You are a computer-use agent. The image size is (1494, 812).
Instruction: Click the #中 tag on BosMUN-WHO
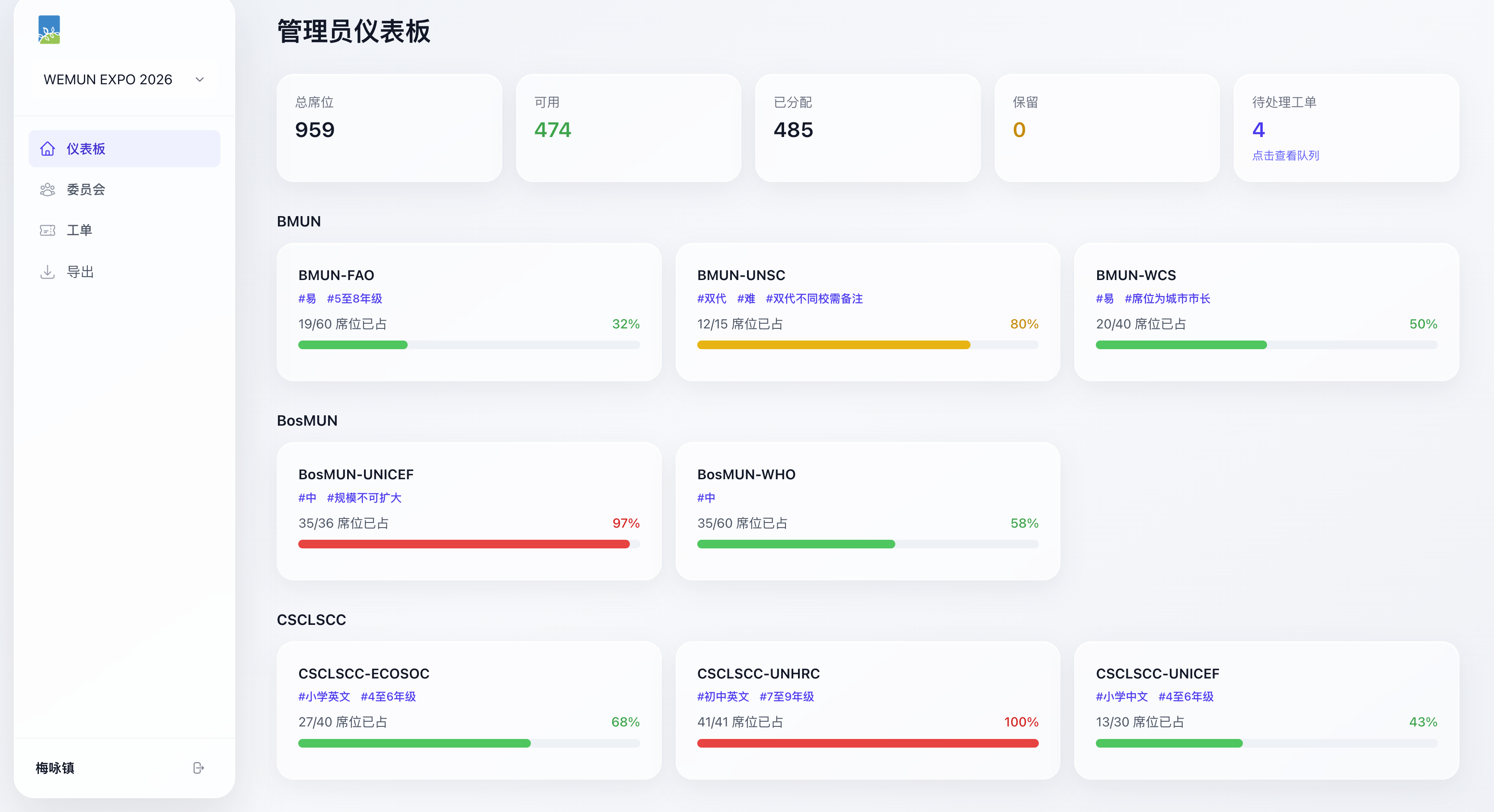706,498
